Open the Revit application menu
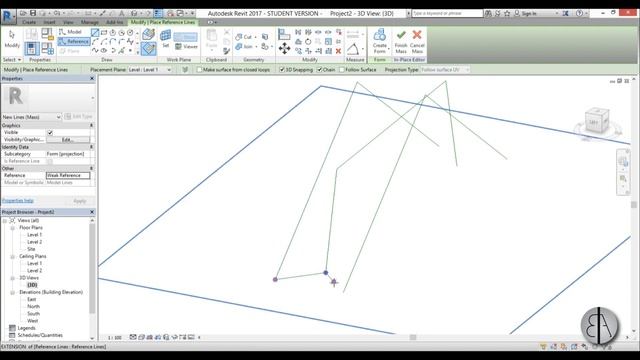 point(8,17)
